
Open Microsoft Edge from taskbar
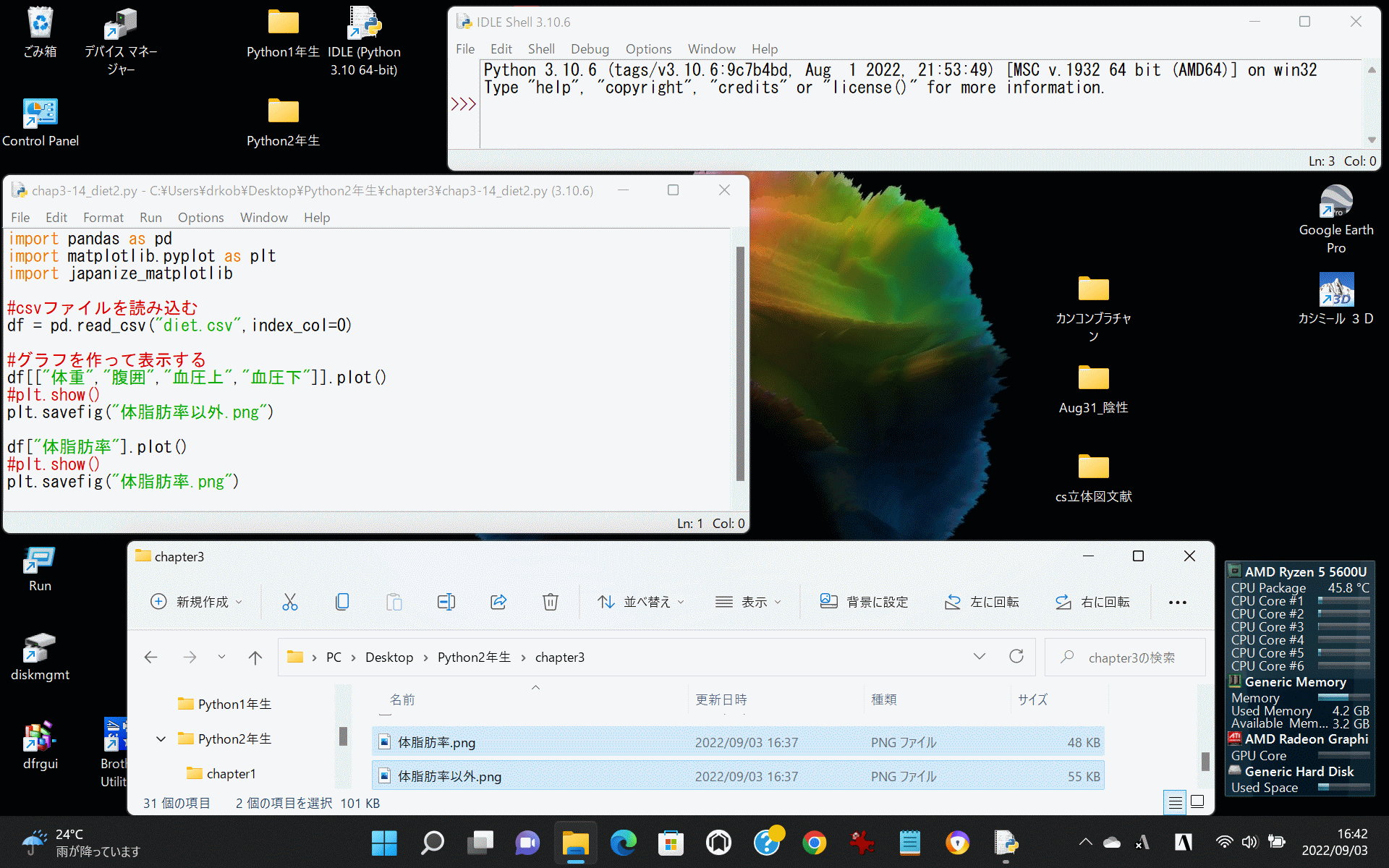coord(623,843)
